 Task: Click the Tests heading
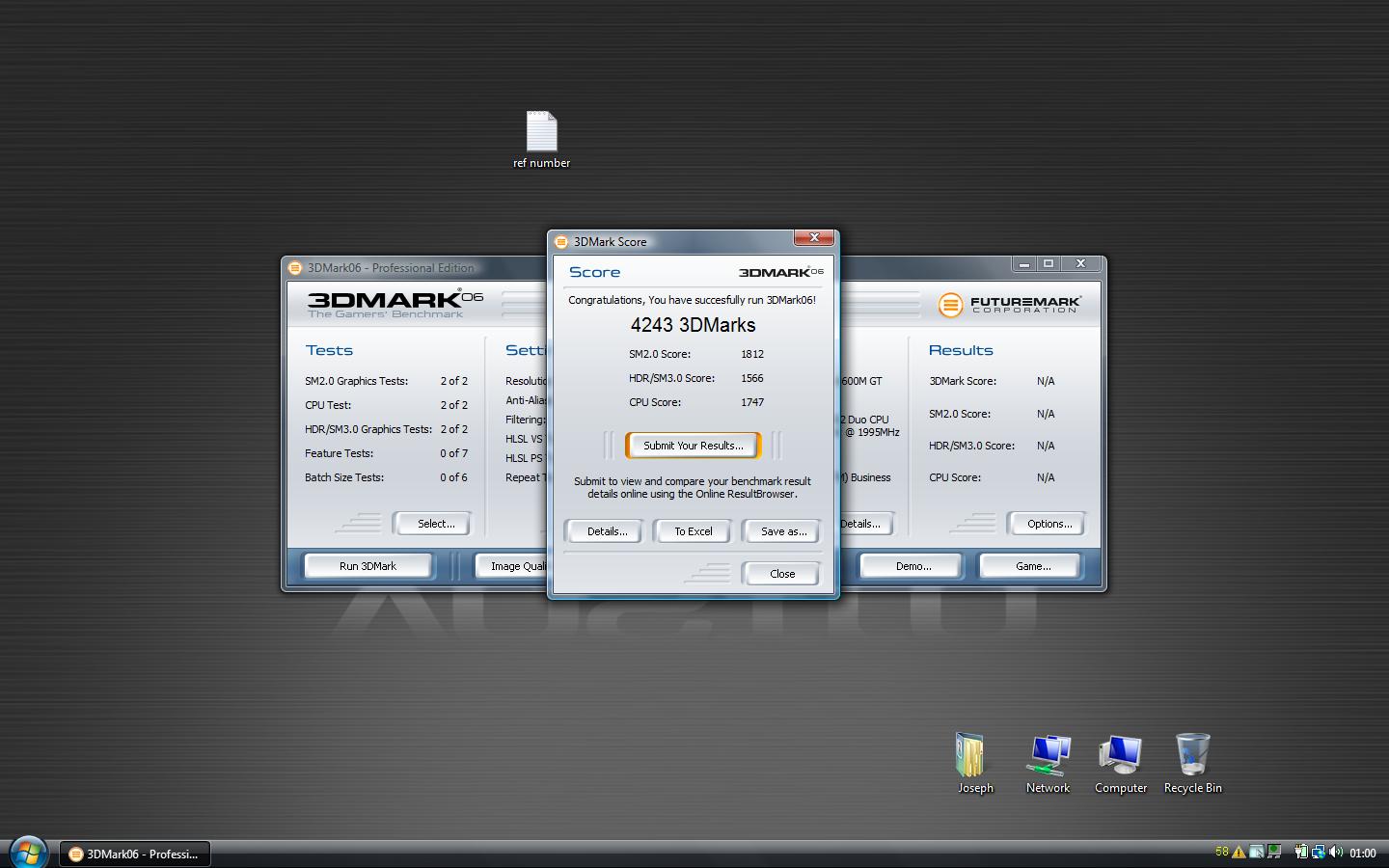click(x=329, y=350)
